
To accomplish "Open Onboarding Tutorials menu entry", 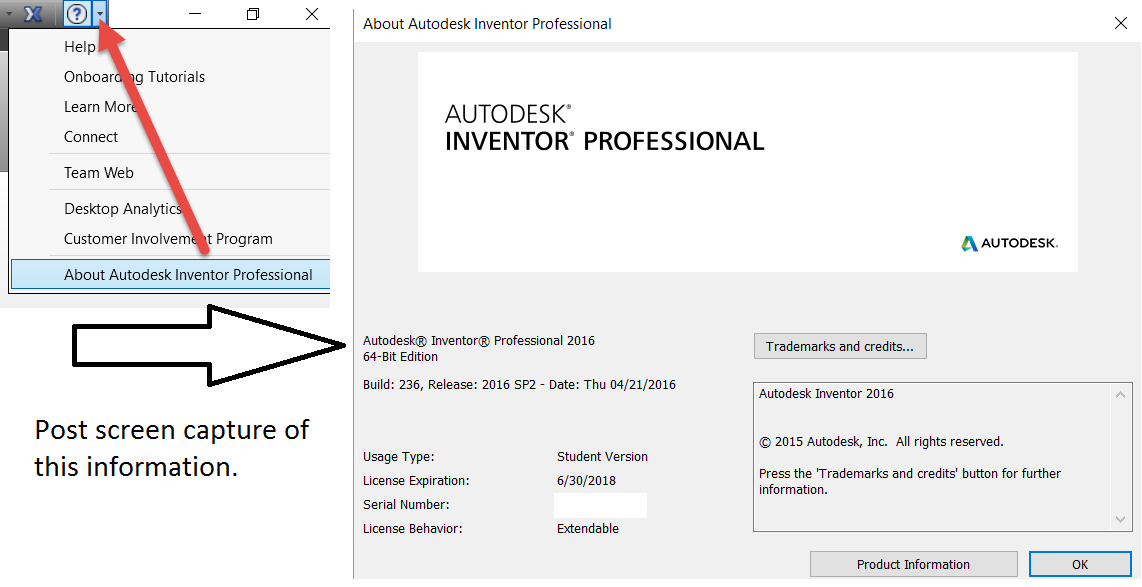I will [x=134, y=77].
